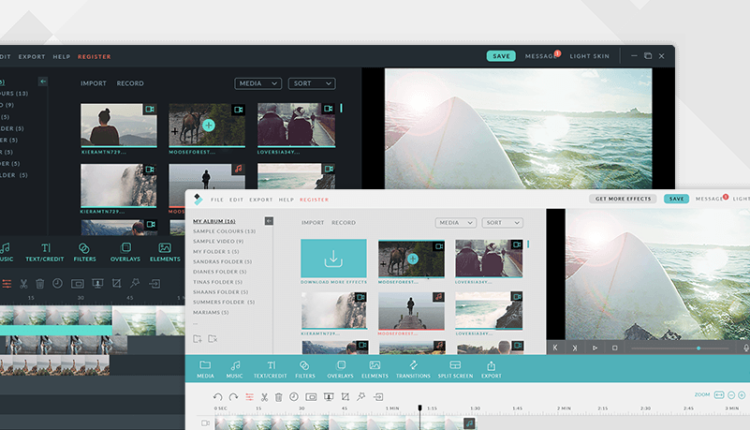Click the Download More Effects tile
This screenshot has height=430, width=750.
[334, 258]
